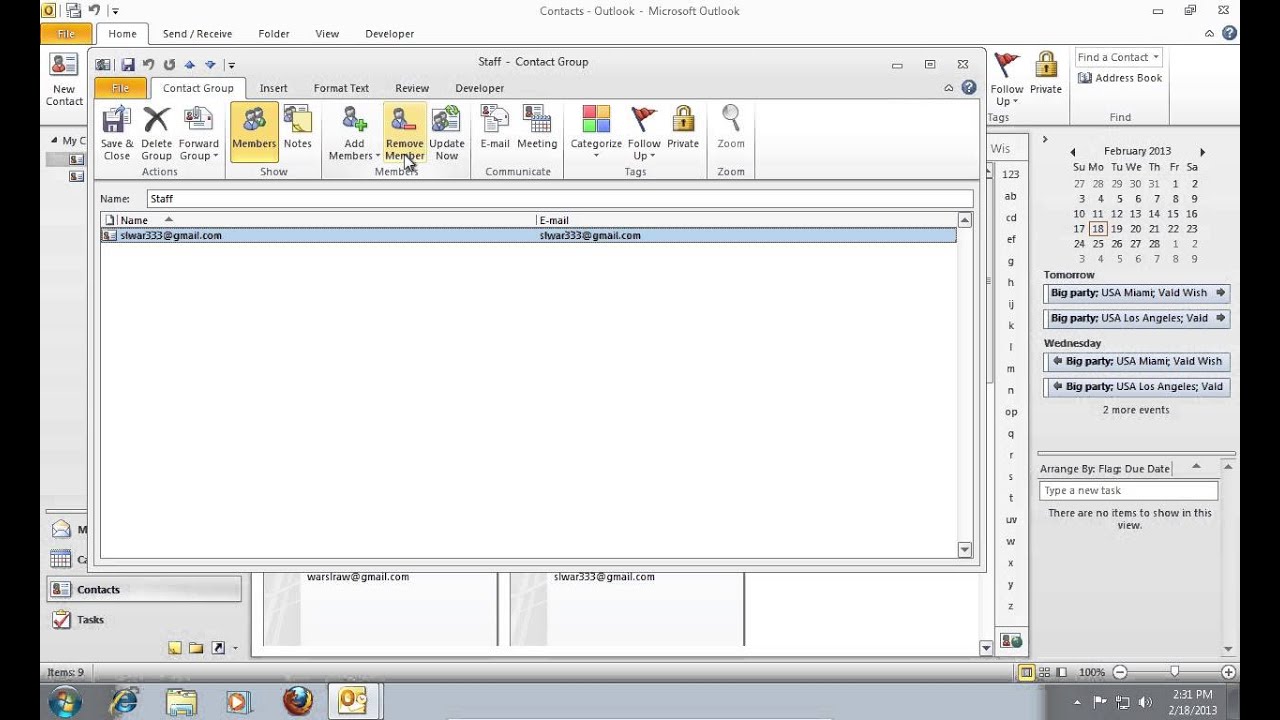Click zoom slider in status bar
The image size is (1280, 720).
pyautogui.click(x=1174, y=672)
